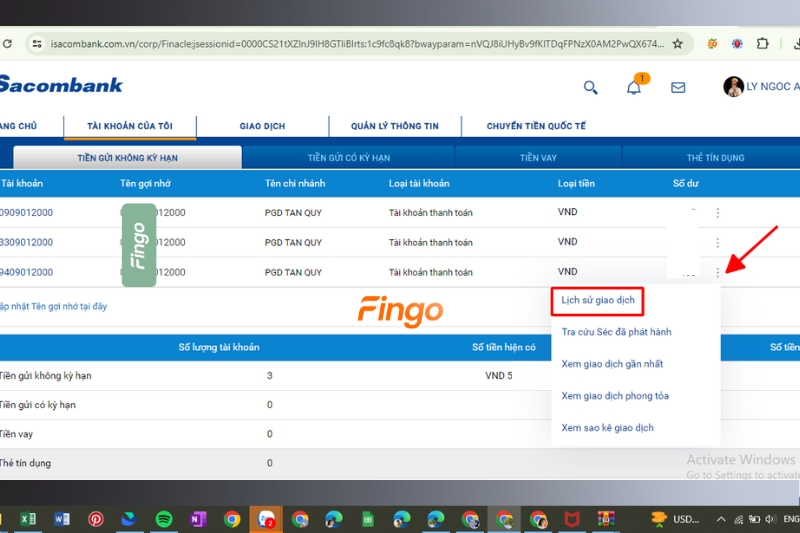Image resolution: width=800 pixels, height=533 pixels.
Task: Open McAfee red shield taskbar icon
Action: pyautogui.click(x=572, y=519)
